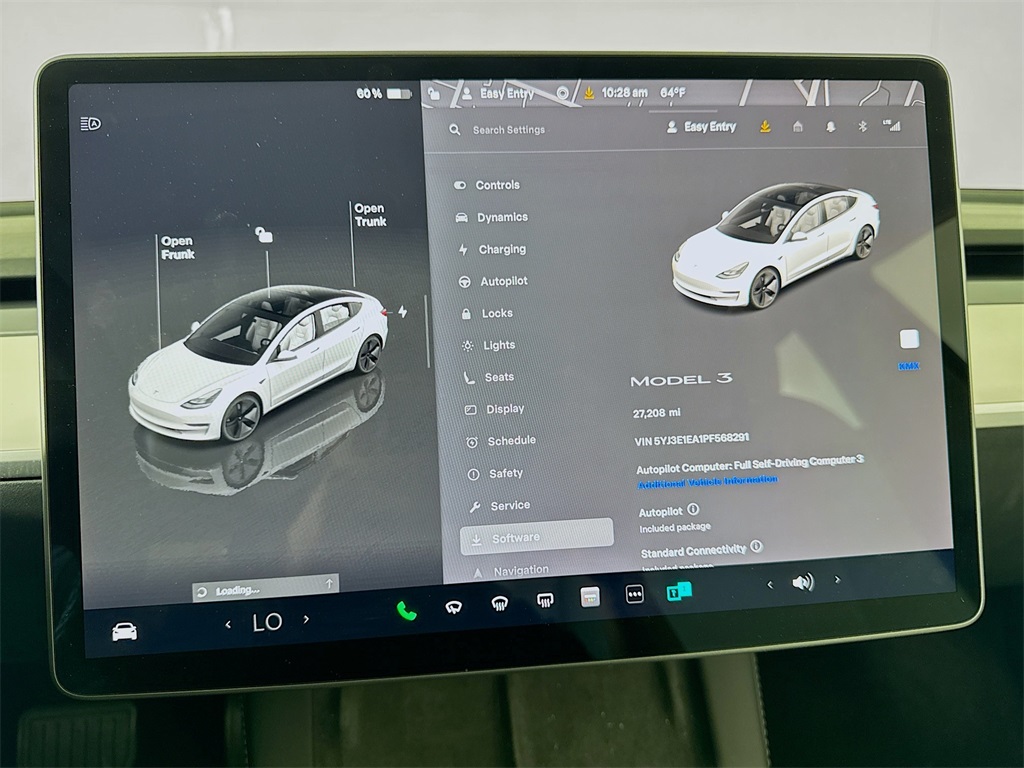Open the green phone app
The image size is (1024, 768).
coord(406,611)
